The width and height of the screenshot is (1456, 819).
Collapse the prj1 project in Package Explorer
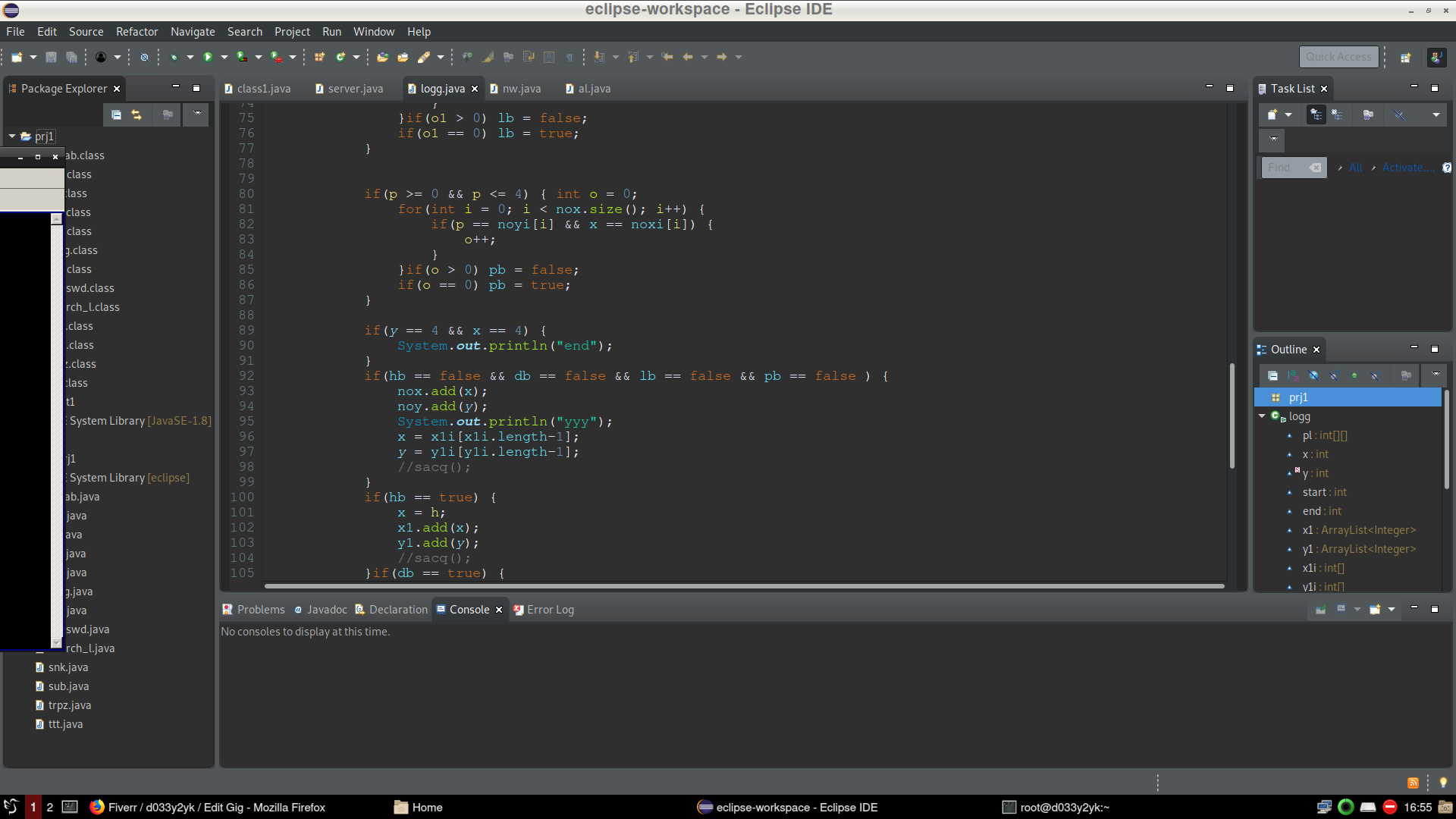tap(12, 136)
